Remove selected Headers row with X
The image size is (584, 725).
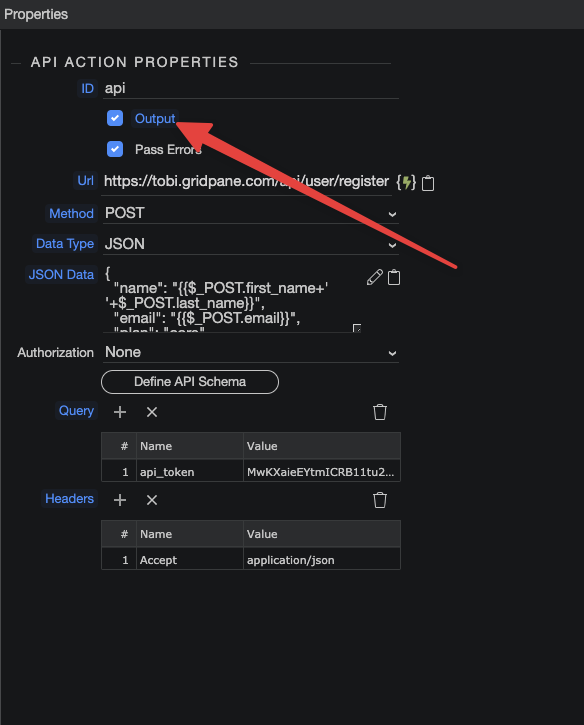[152, 500]
